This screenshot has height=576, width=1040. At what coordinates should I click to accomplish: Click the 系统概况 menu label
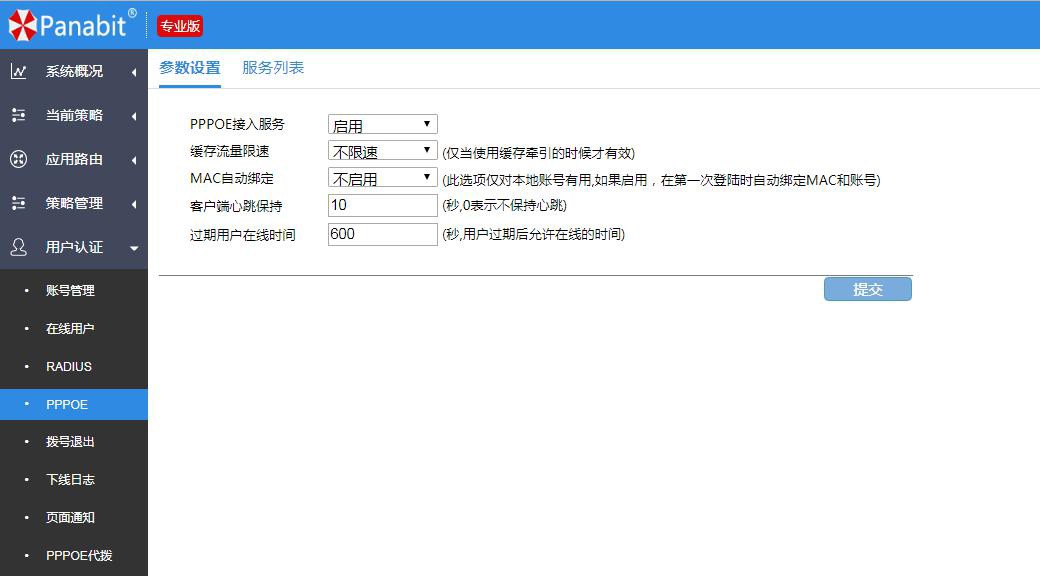(74, 71)
